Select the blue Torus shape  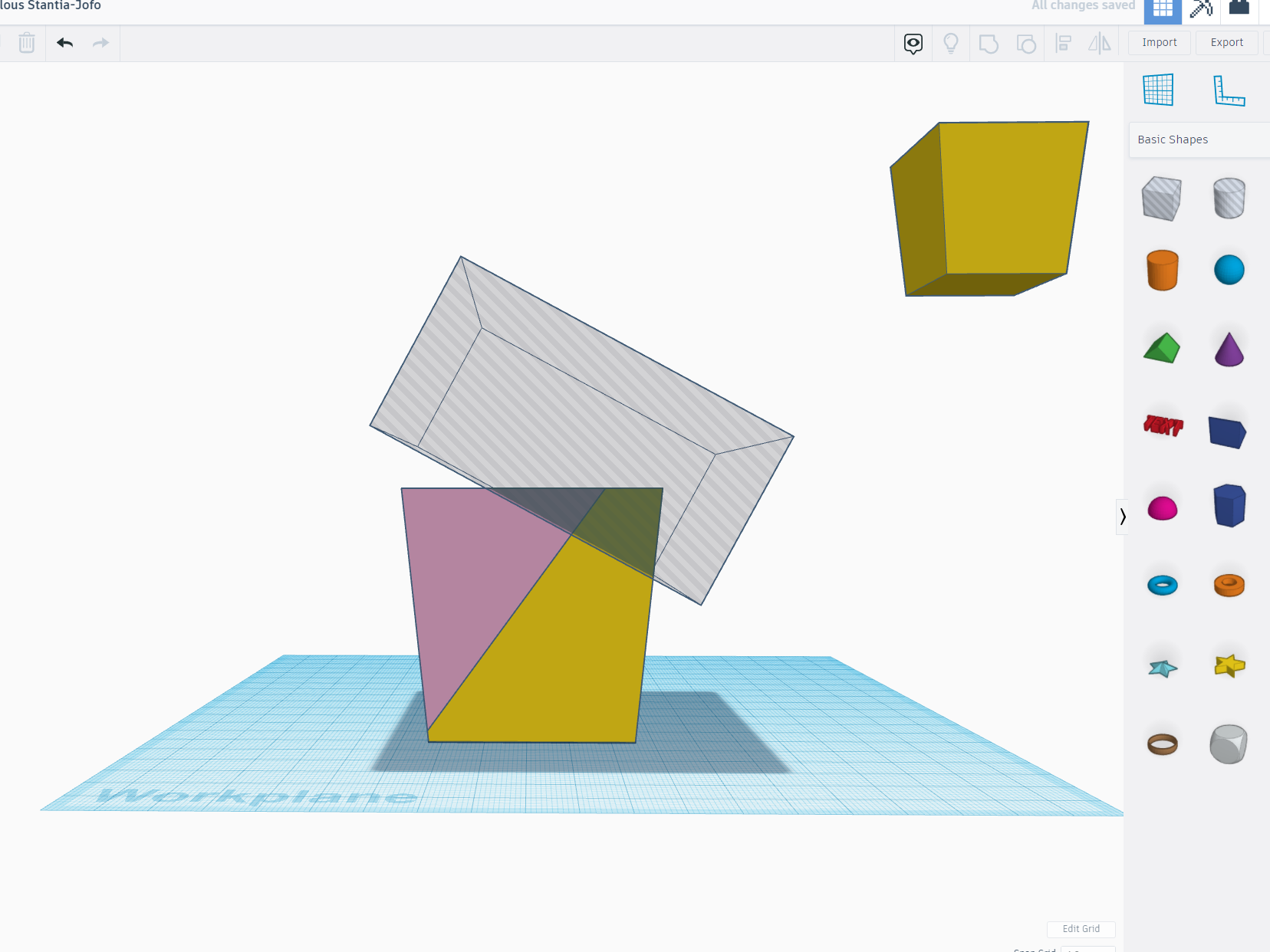point(1163,586)
